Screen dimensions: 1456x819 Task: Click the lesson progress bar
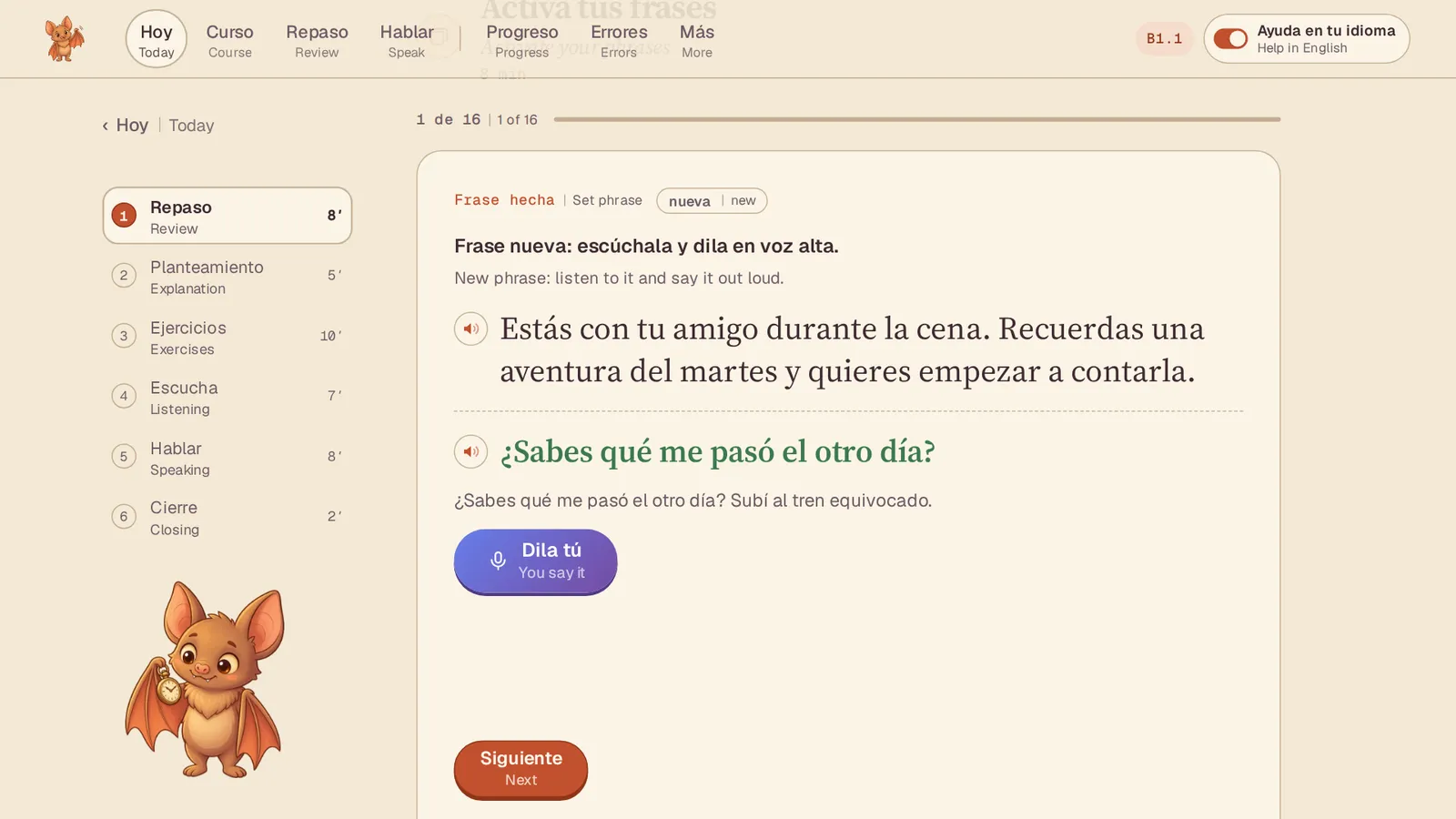tap(916, 119)
